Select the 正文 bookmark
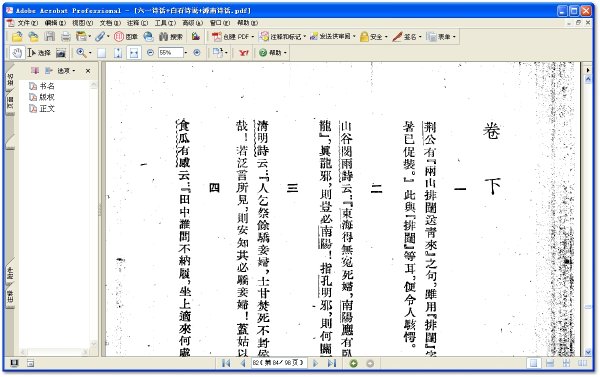This screenshot has width=600, height=377. tap(42, 109)
